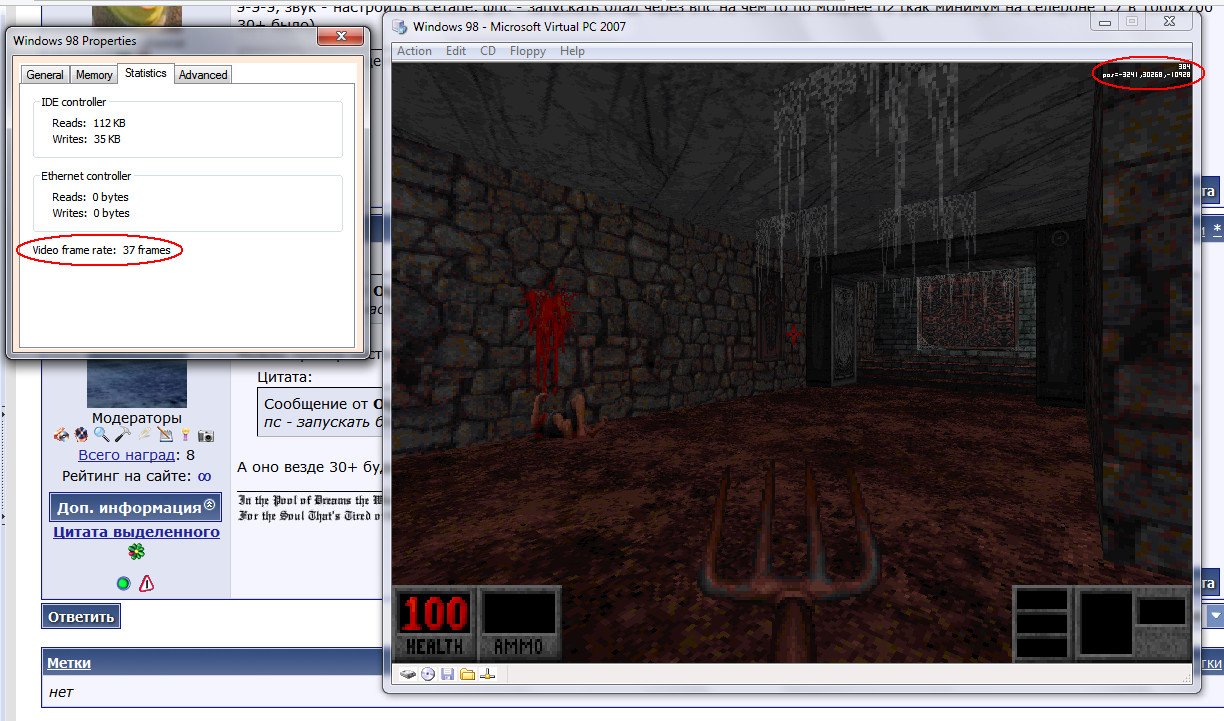
Task: Click the Метки header link
Action: tap(69, 663)
